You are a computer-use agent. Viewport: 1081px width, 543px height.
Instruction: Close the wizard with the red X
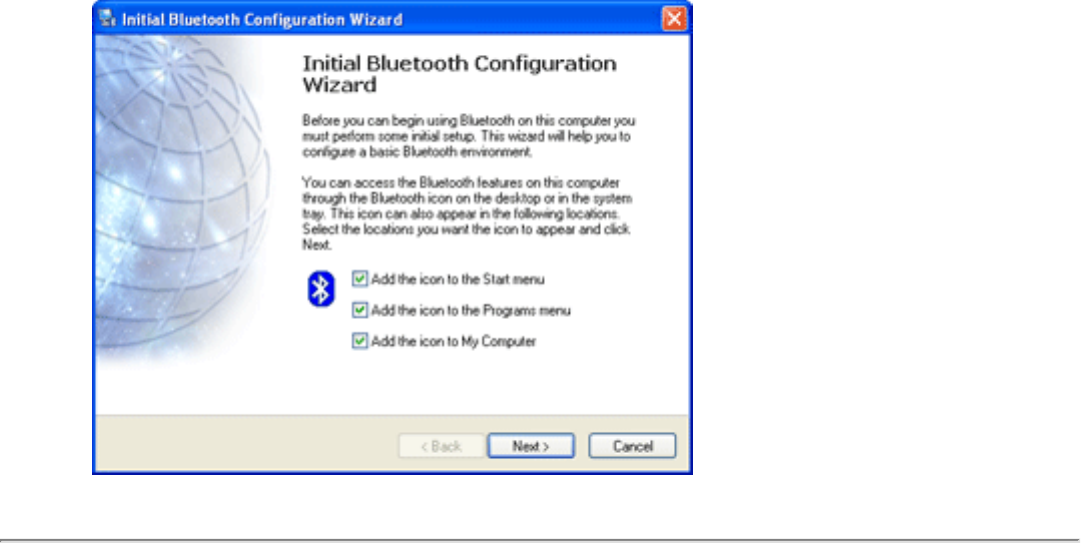[674, 19]
